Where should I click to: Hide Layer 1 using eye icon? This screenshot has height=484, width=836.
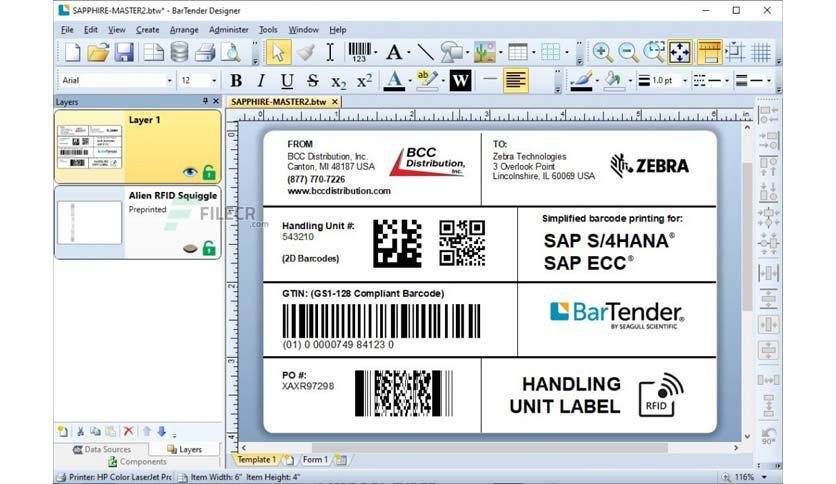tap(190, 172)
